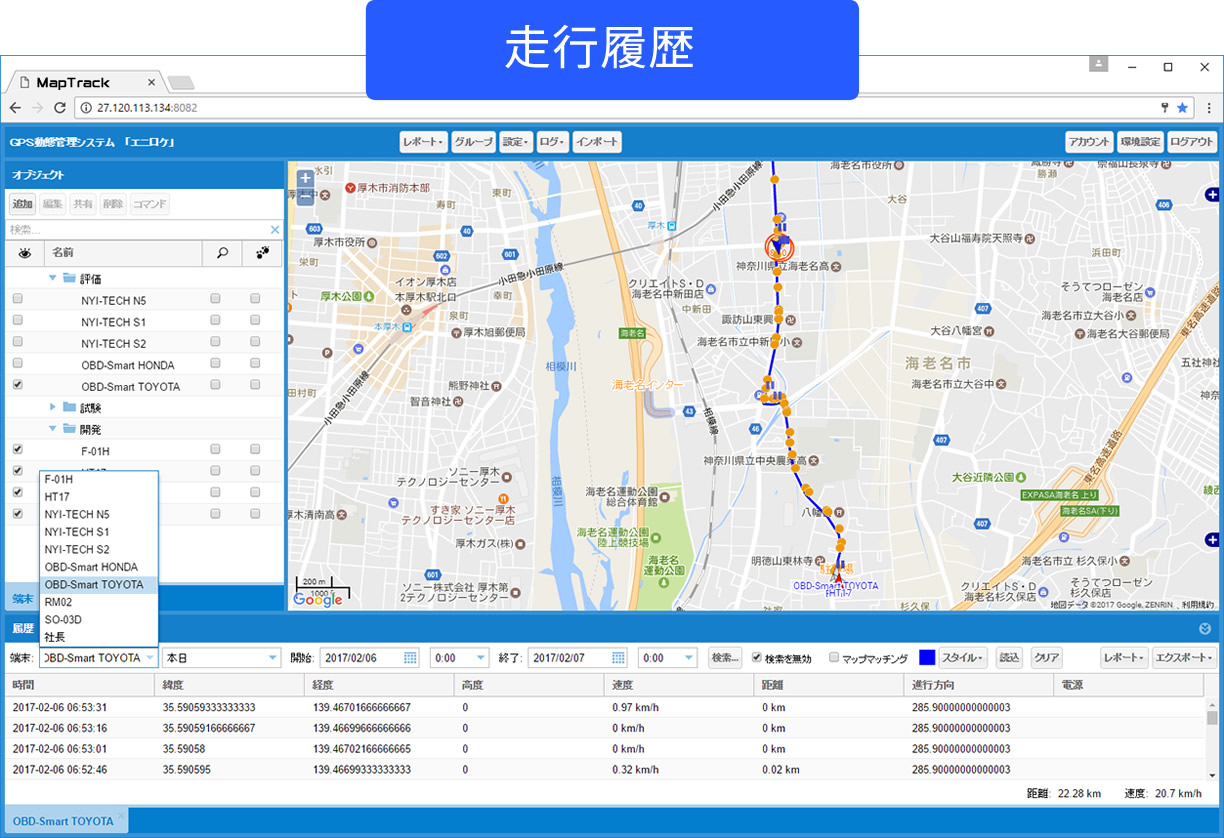Image resolution: width=1224 pixels, height=838 pixels.
Task: Choose NYI-TECH N5 in the dropdown list
Action: [x=99, y=514]
